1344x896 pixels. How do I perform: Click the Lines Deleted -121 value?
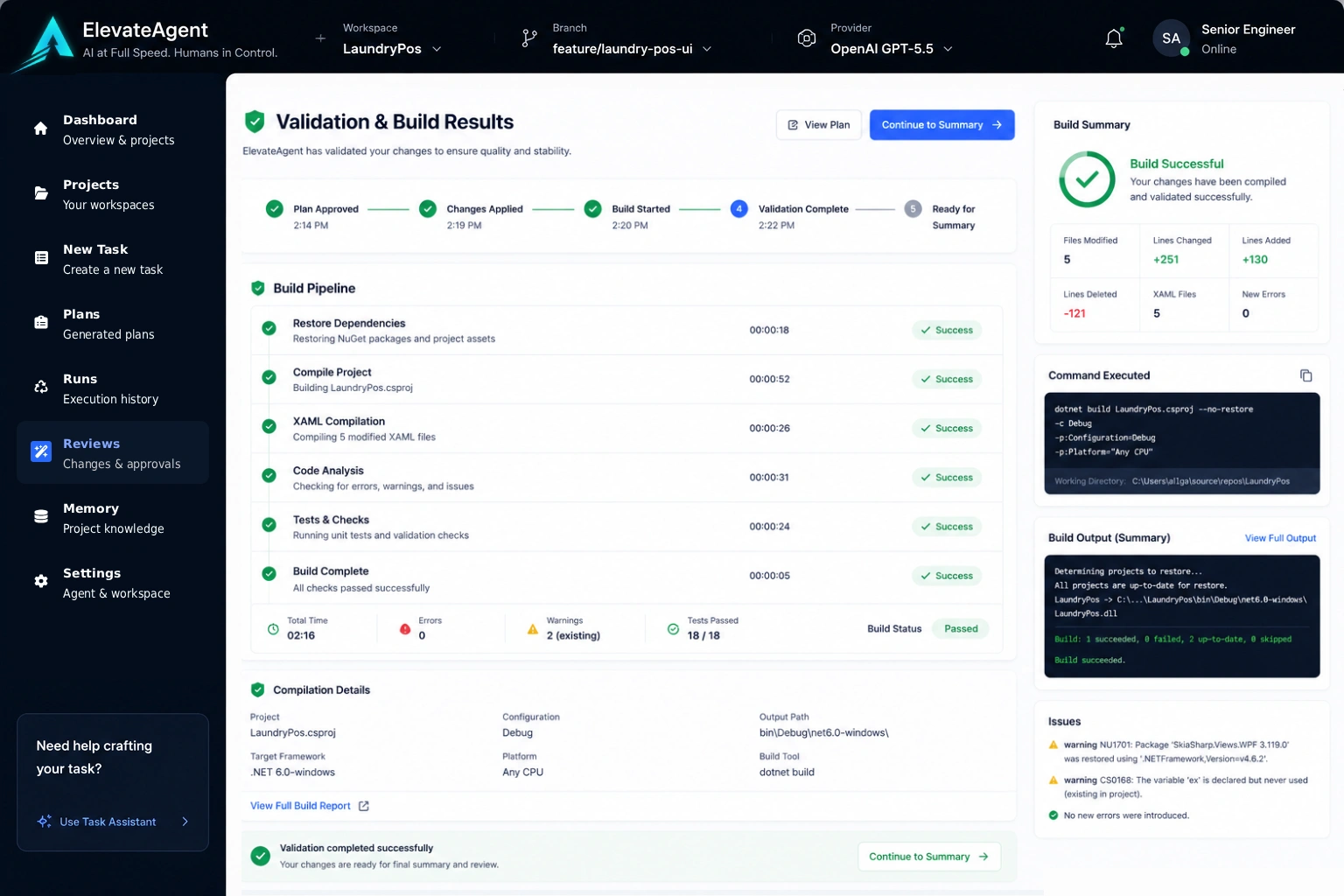pyautogui.click(x=1074, y=314)
